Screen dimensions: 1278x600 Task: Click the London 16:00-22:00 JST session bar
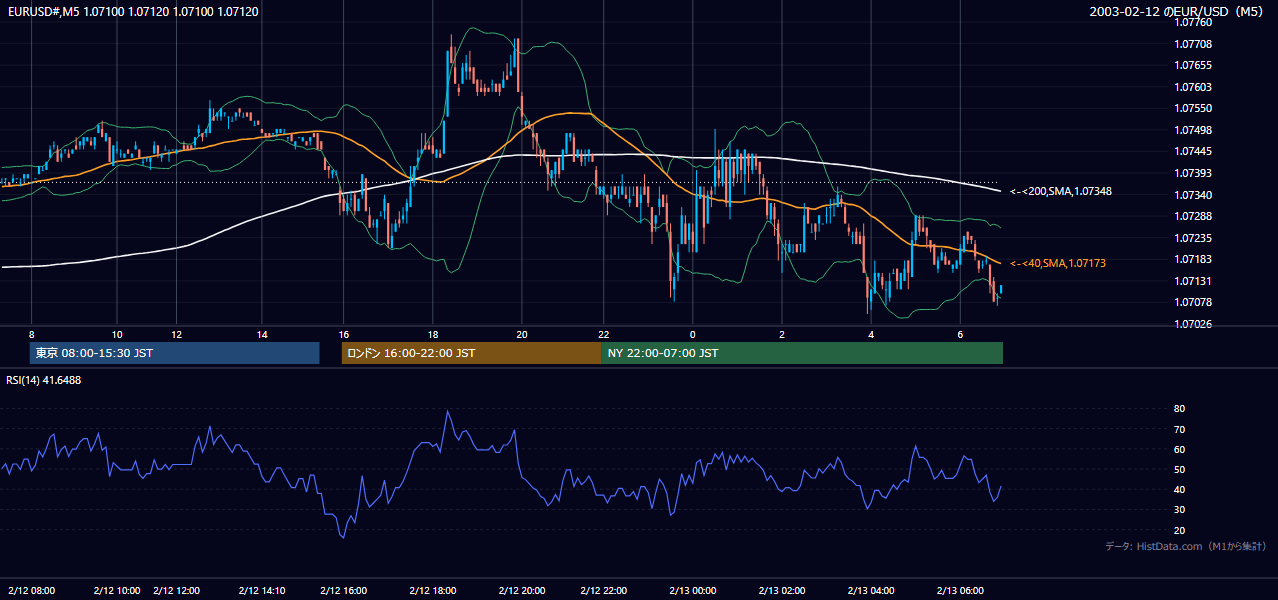click(471, 353)
